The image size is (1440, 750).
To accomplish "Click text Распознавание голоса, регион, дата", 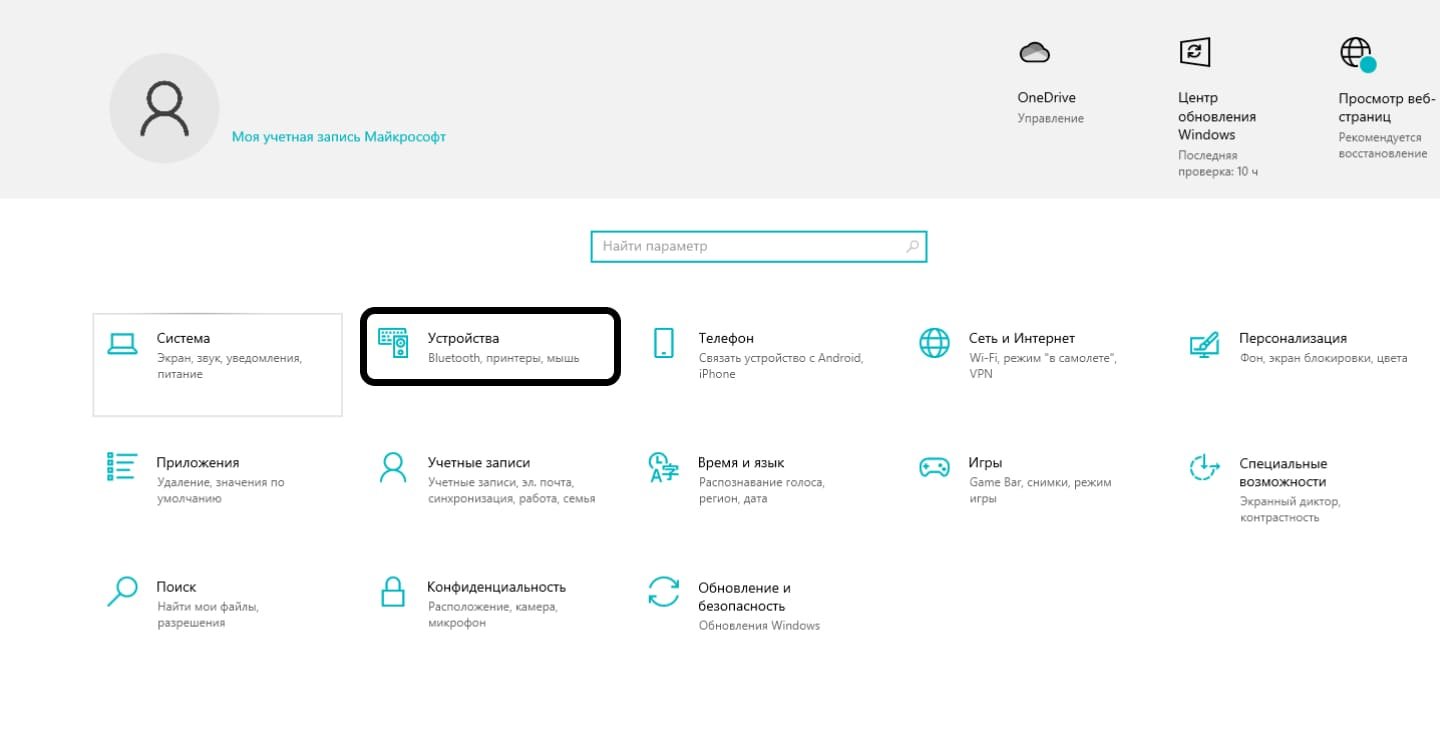I will point(762,490).
